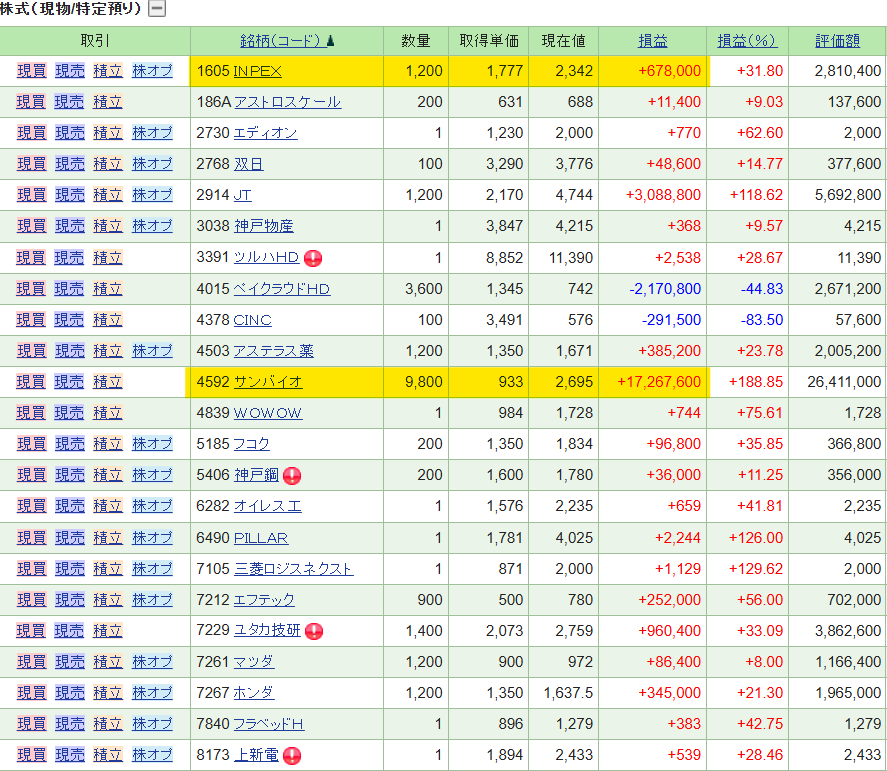Open the 双日 stock link

pyautogui.click(x=248, y=164)
